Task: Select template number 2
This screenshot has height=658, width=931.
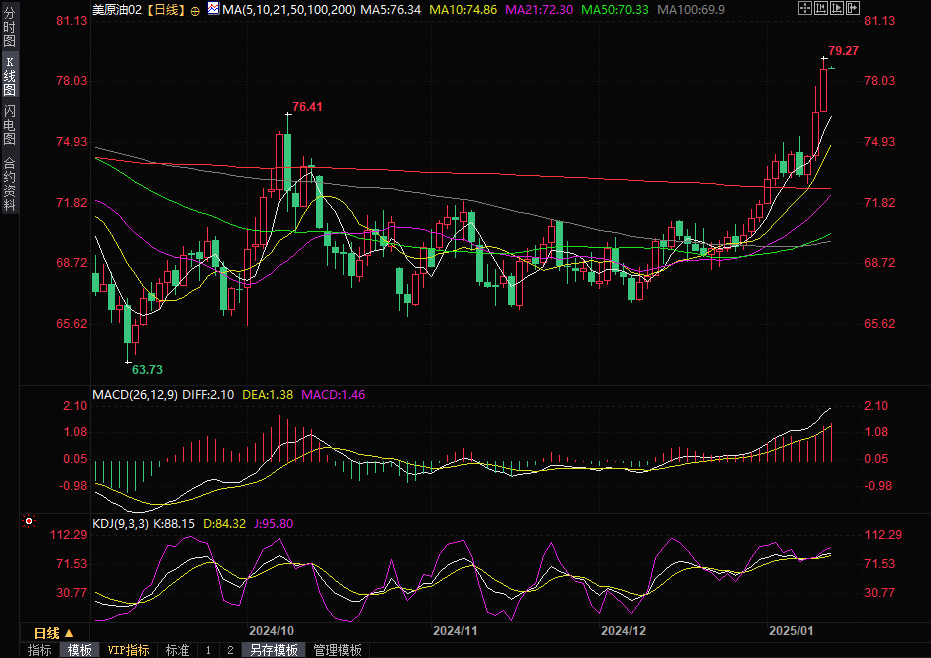Action: (229, 650)
